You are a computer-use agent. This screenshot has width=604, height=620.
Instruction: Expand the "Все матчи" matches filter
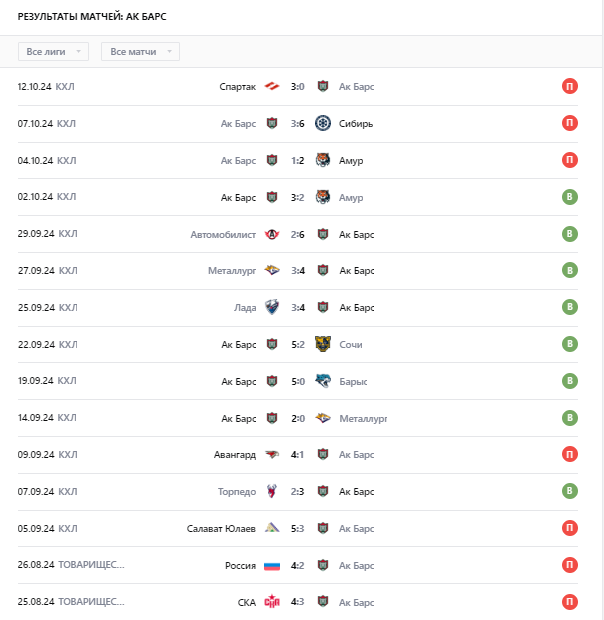tap(141, 51)
